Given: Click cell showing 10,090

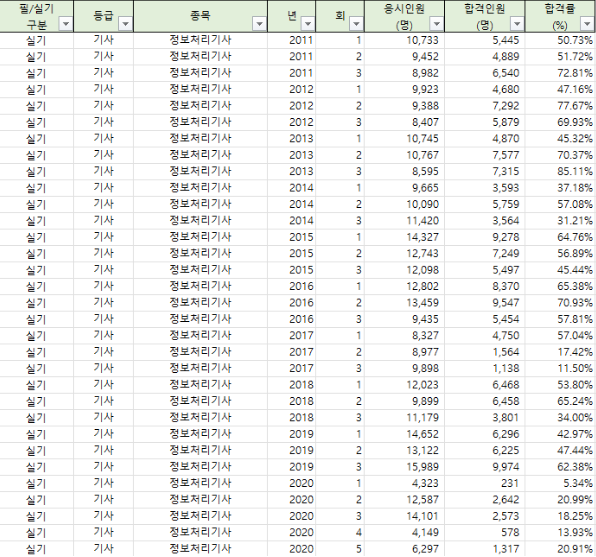Looking at the screenshot, I should coord(404,204).
